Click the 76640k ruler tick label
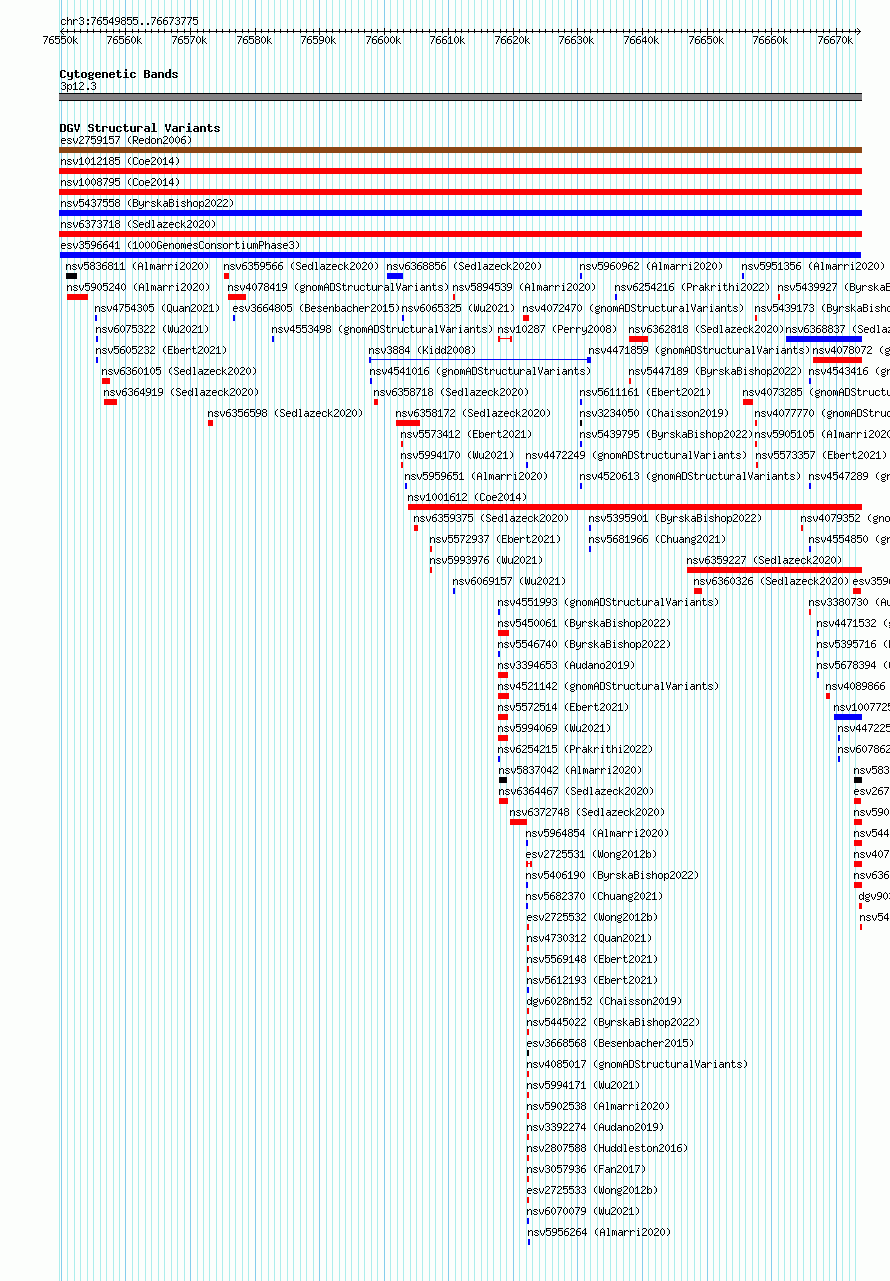 click(x=641, y=40)
